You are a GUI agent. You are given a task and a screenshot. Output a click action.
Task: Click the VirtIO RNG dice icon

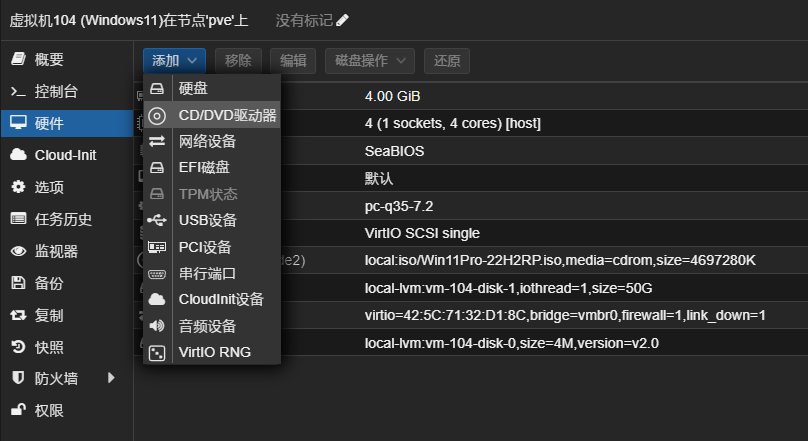(158, 352)
